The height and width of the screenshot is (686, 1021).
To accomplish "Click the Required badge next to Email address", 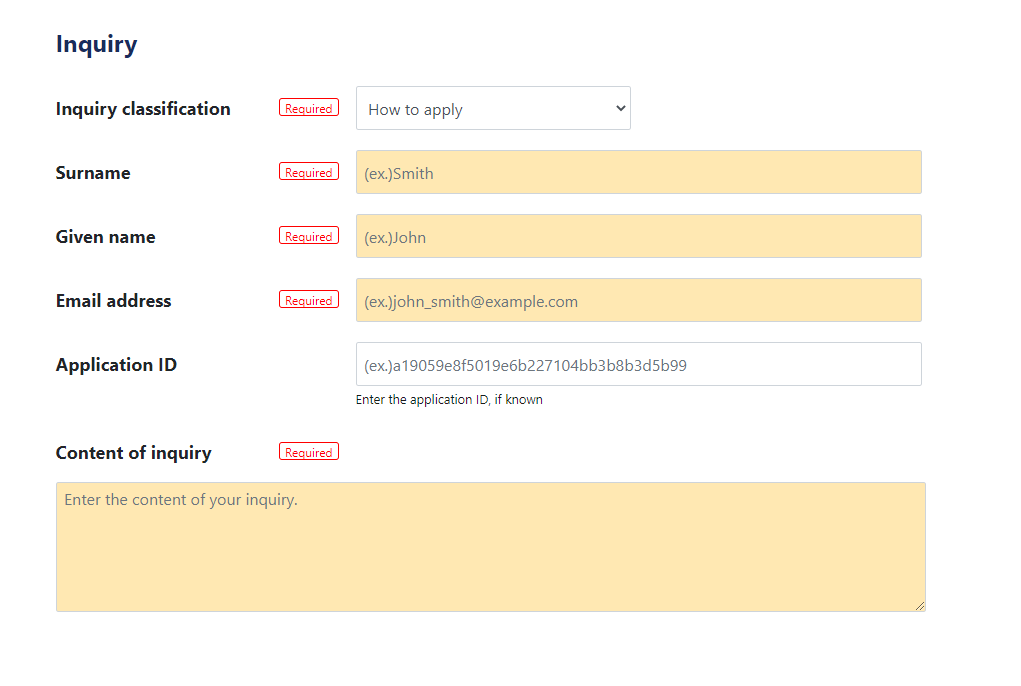I will (308, 299).
